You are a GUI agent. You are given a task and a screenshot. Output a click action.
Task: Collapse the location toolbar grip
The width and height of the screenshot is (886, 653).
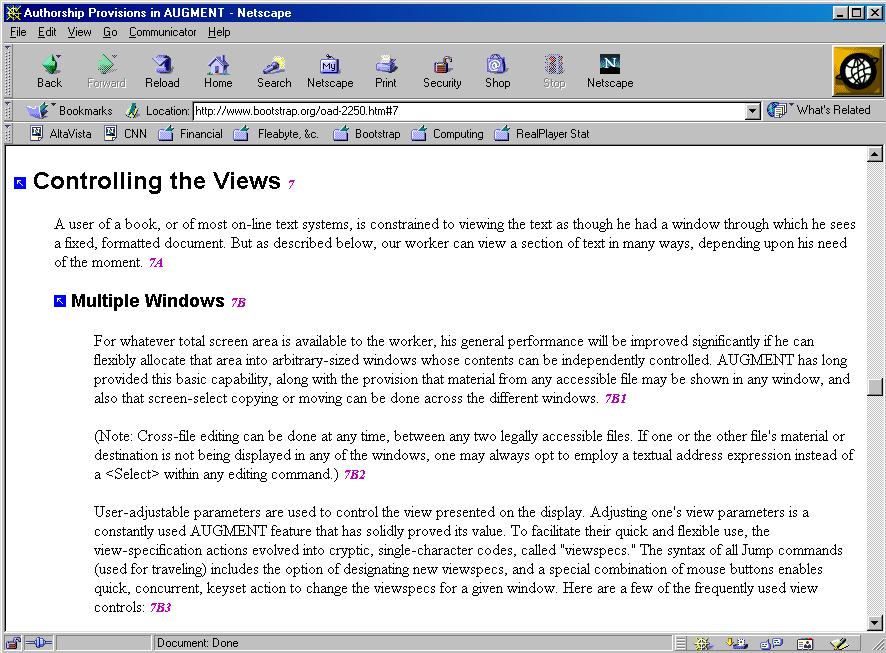[7, 111]
